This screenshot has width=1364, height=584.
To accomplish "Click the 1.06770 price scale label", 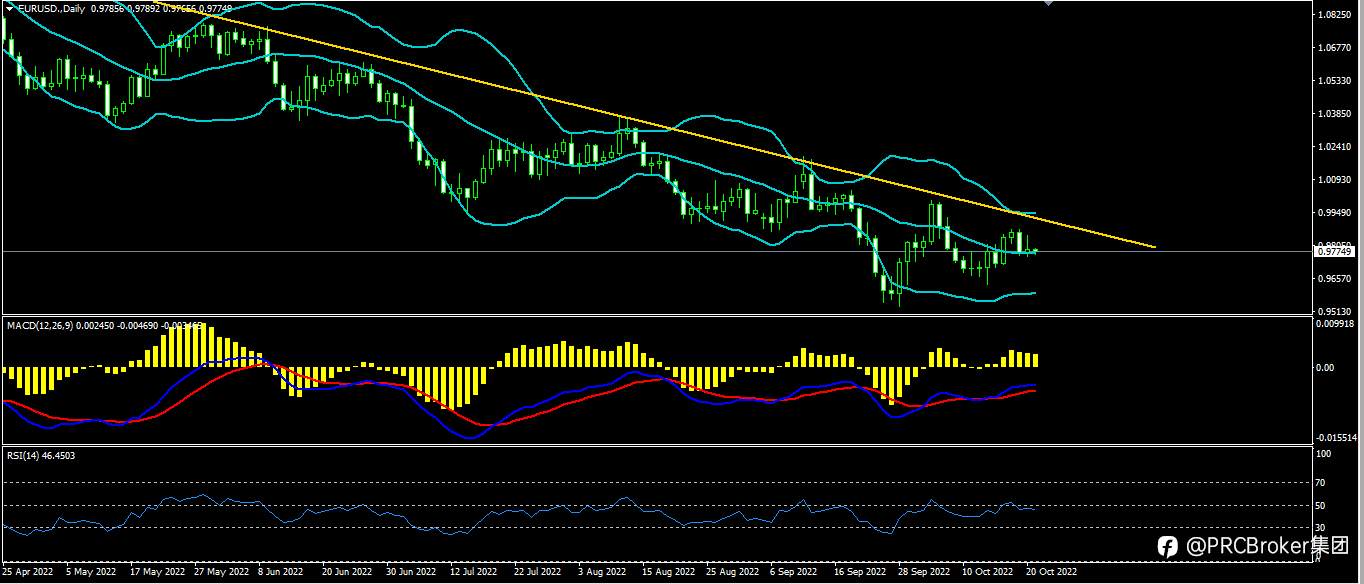I will point(1337,48).
